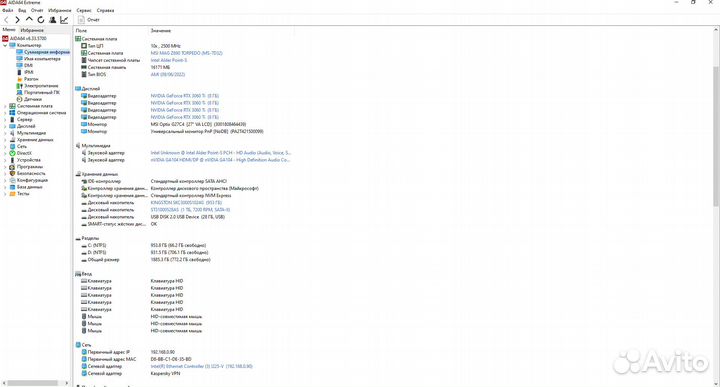Select the C: (NTFS) partition row
The width and height of the screenshot is (720, 387).
pyautogui.click(x=143, y=245)
